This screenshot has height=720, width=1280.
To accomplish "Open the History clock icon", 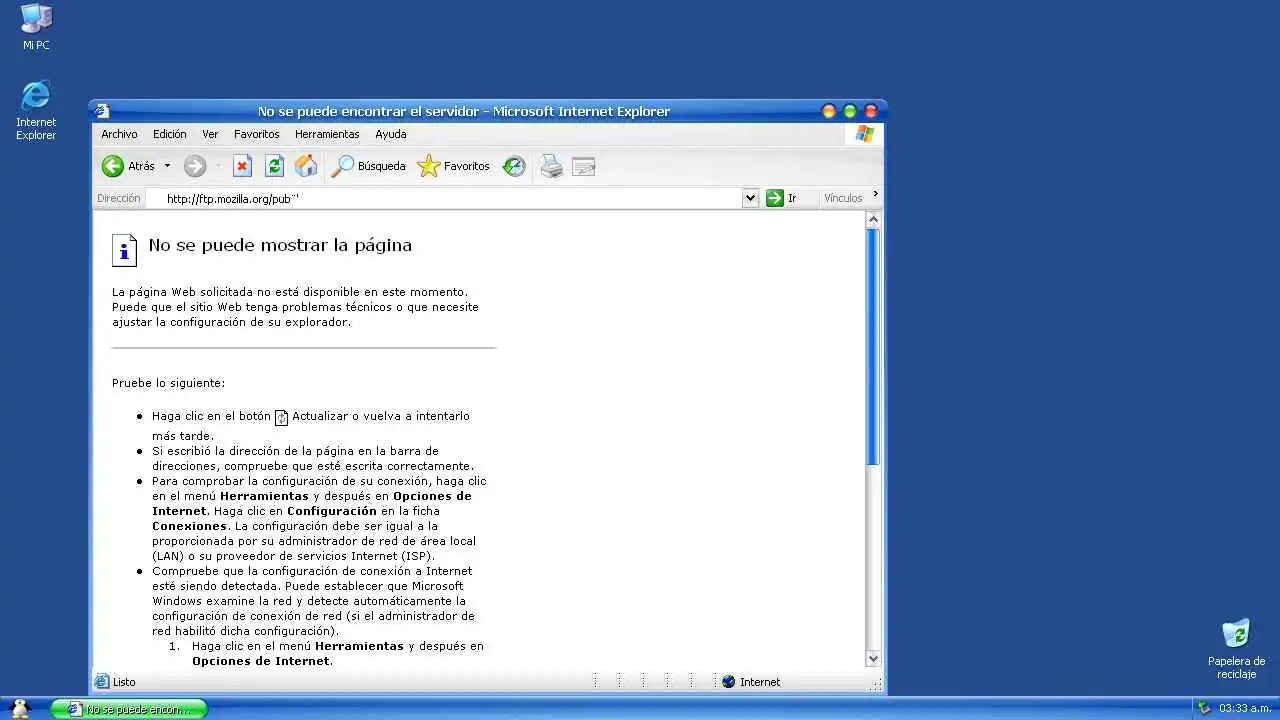I will point(514,166).
